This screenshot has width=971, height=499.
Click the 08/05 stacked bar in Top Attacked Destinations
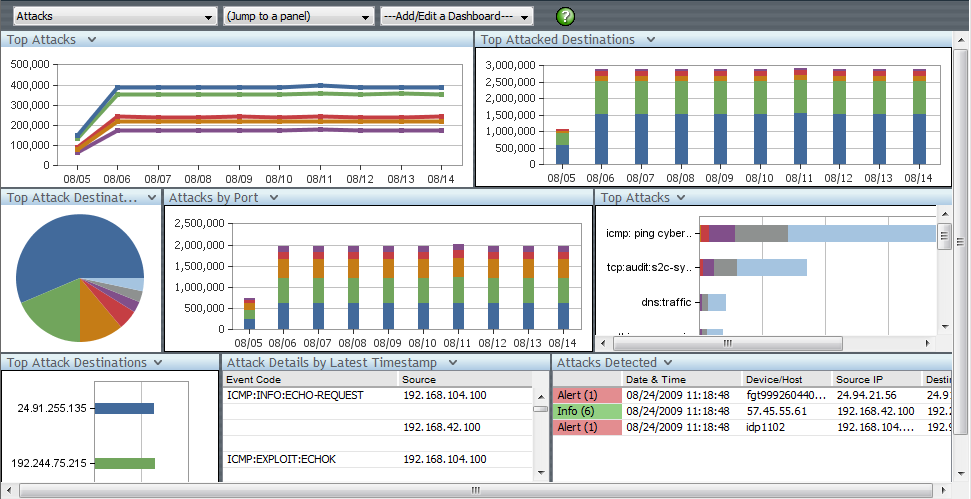[562, 147]
